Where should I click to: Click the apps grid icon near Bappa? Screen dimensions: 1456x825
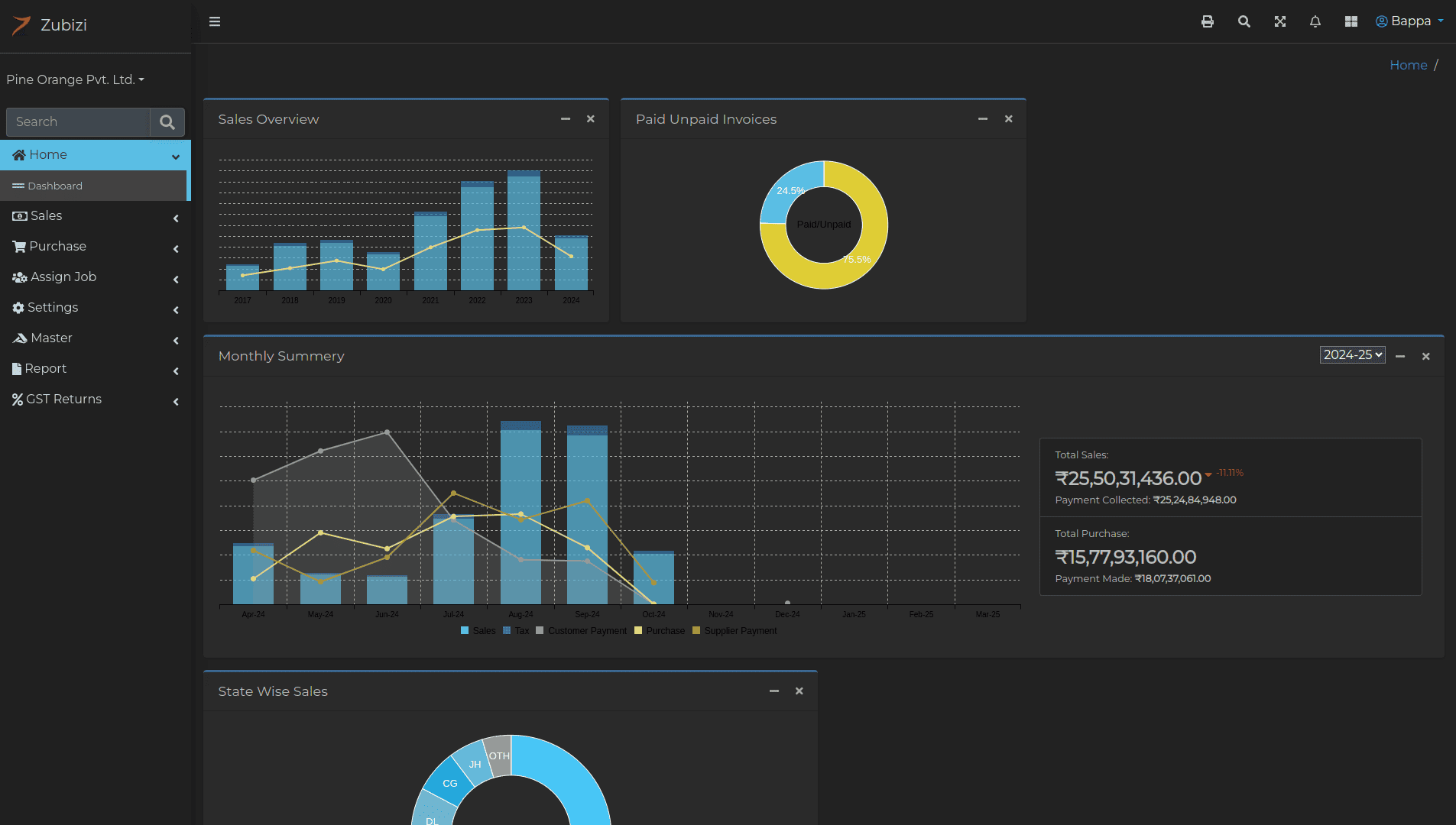1351,21
